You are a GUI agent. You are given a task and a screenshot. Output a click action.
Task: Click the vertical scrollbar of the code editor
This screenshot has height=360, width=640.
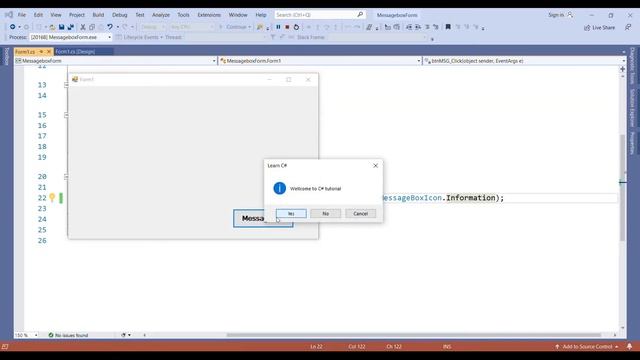tap(622, 188)
